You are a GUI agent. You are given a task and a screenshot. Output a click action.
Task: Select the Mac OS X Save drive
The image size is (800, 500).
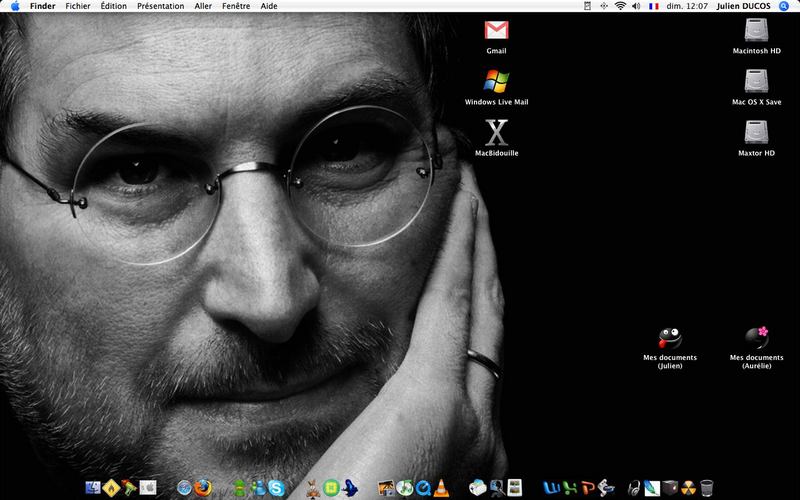pos(756,81)
